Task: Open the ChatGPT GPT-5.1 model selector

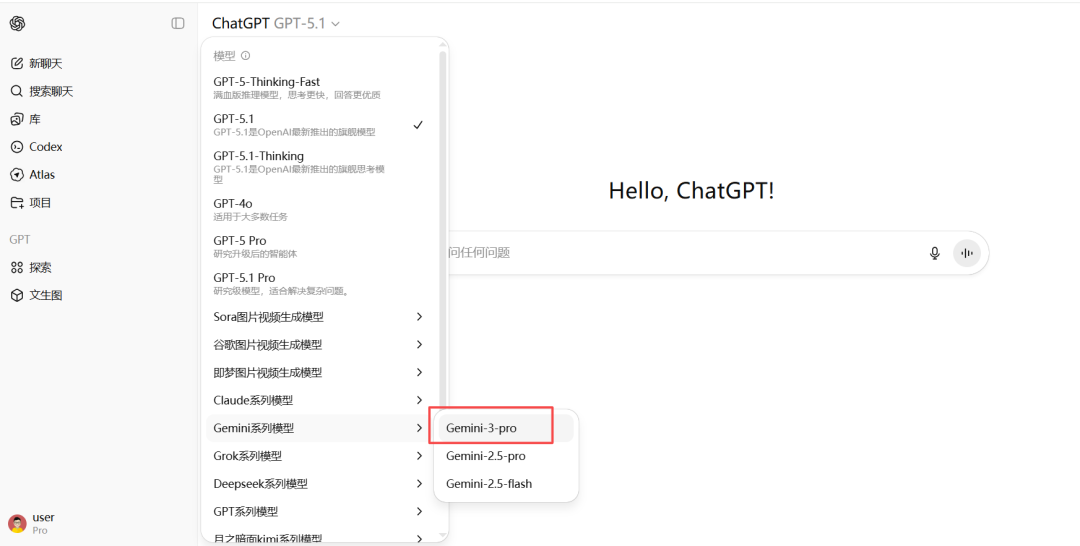Action: [x=276, y=23]
